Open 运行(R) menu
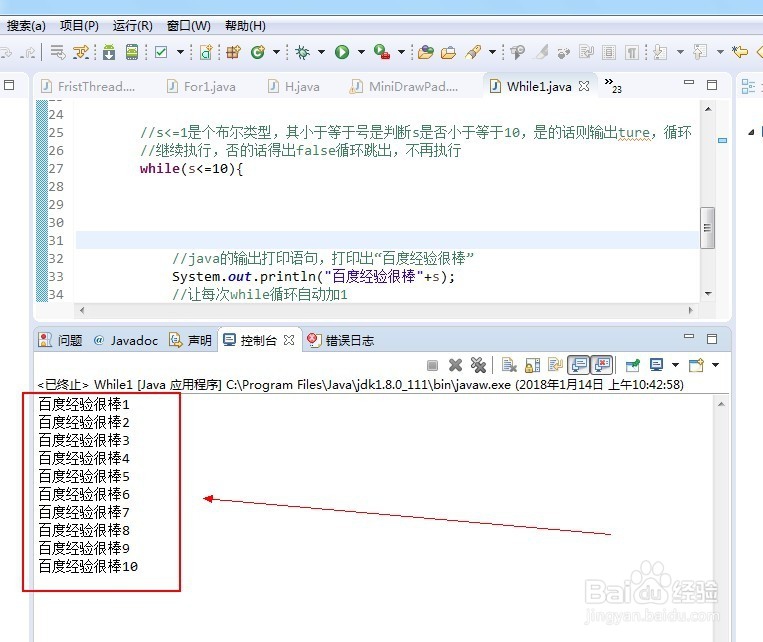 tap(132, 26)
